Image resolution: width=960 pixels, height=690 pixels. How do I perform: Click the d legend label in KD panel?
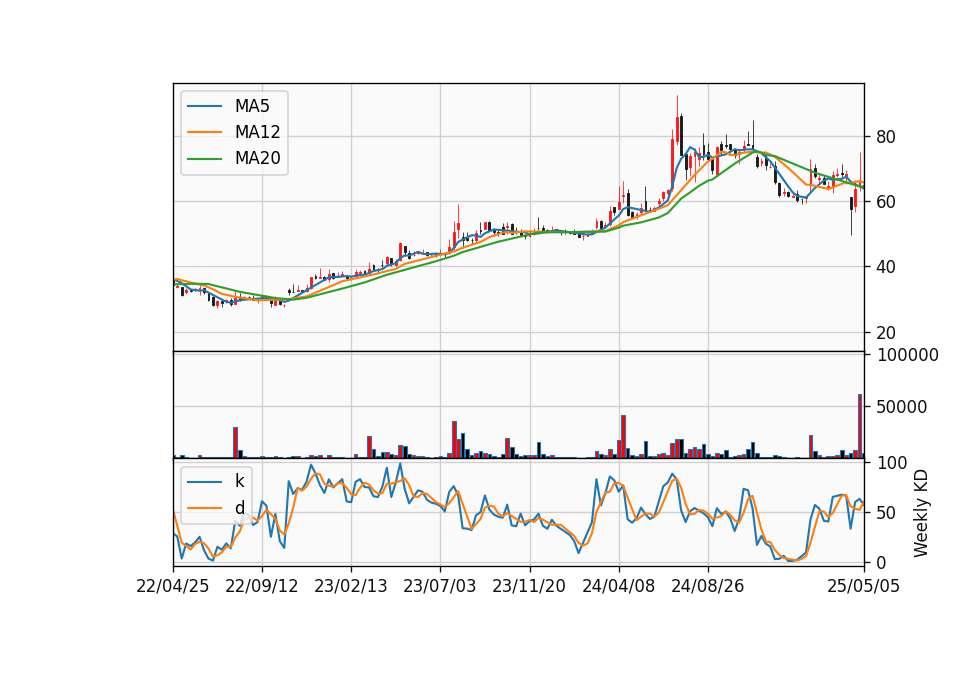tap(239, 508)
